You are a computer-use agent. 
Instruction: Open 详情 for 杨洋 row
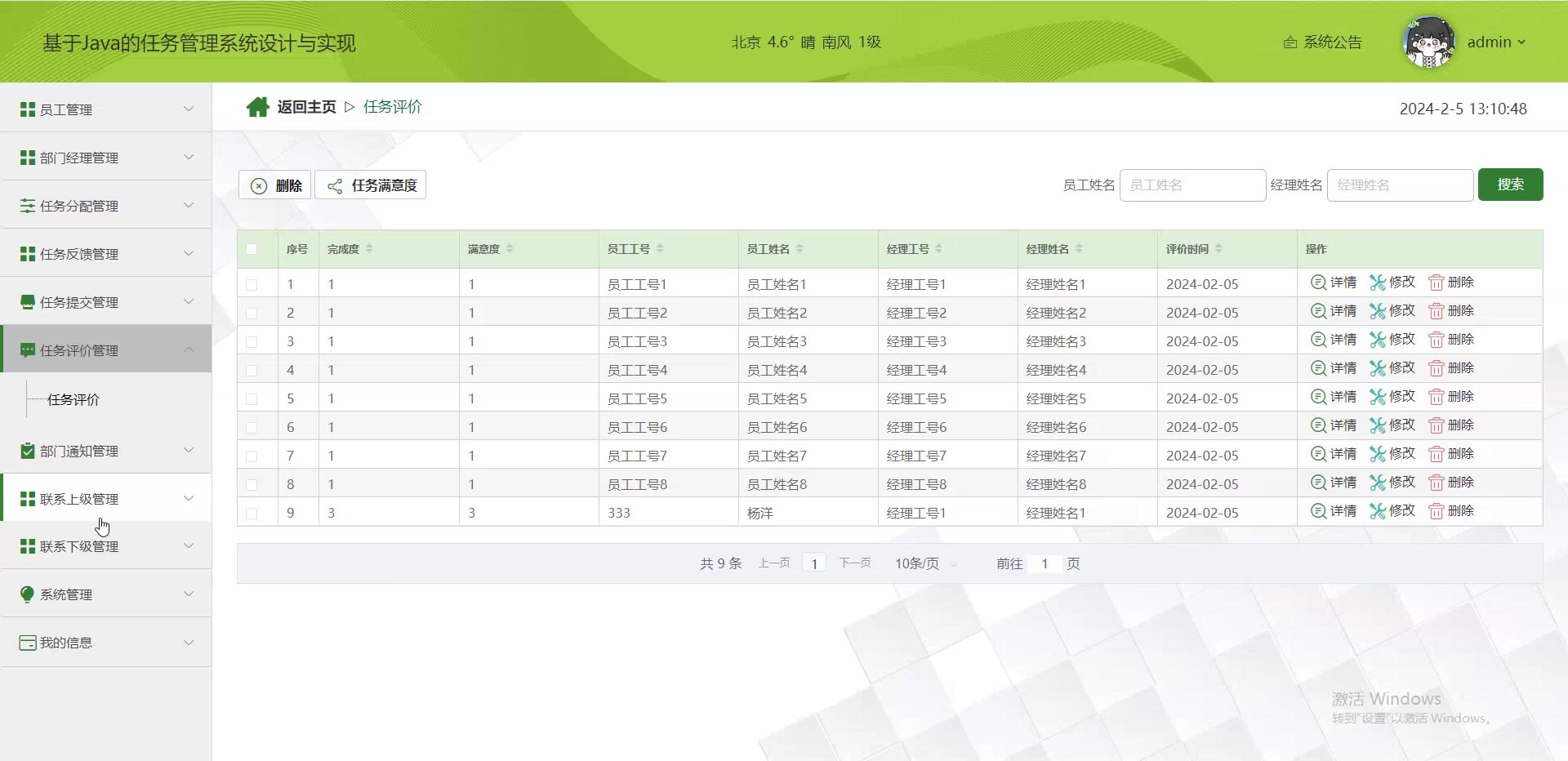click(1334, 511)
